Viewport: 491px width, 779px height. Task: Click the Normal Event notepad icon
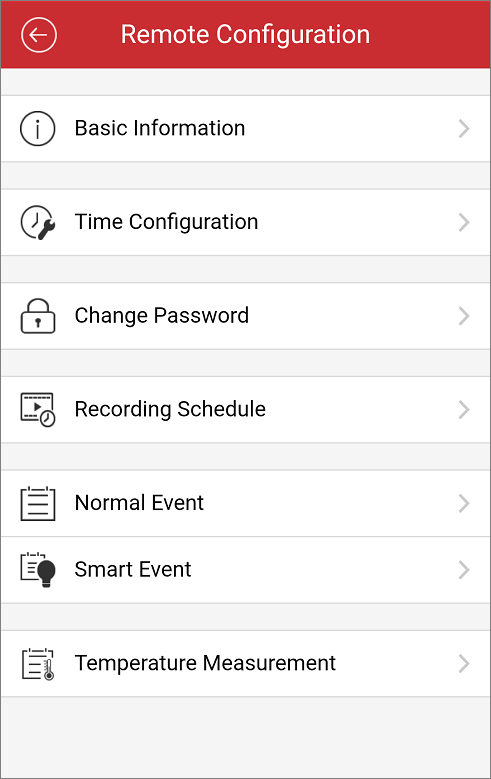(x=38, y=503)
